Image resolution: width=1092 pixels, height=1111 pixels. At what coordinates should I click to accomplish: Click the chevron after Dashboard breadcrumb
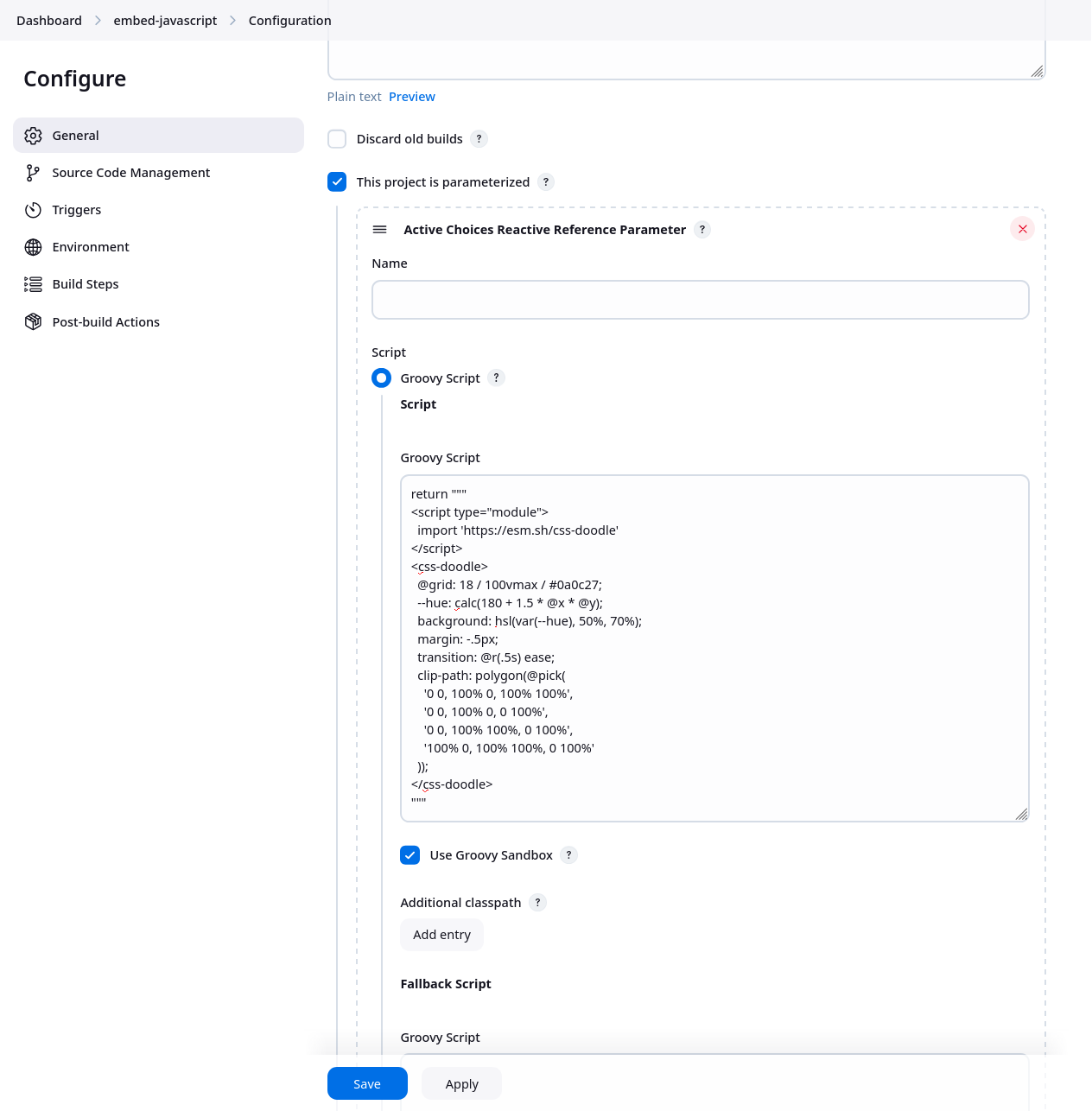[98, 21]
